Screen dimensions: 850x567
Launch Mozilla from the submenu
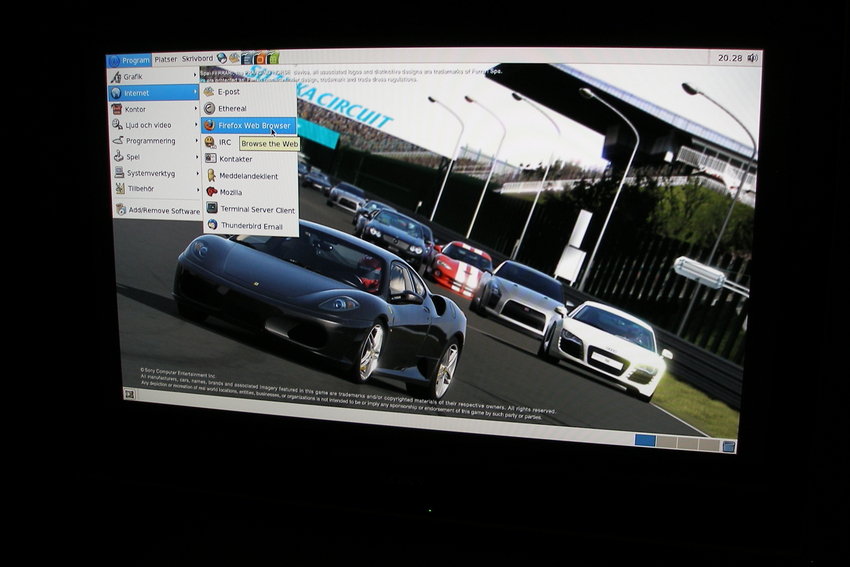[250, 192]
